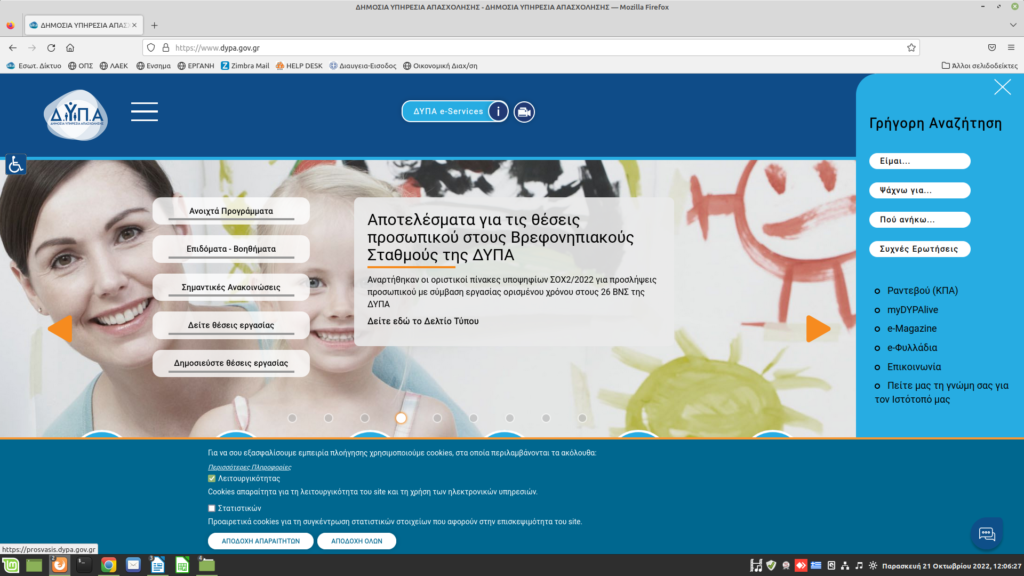
Task: Open the DYPA logo home link
Action: pos(76,116)
